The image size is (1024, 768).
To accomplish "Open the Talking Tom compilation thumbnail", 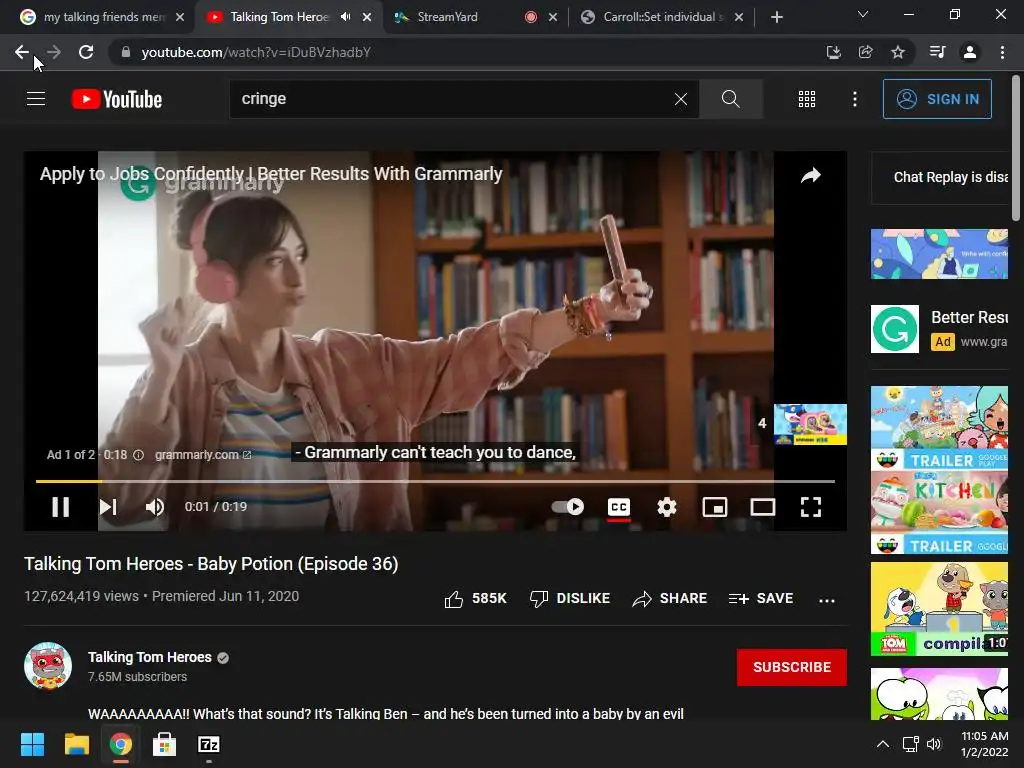I will 939,609.
